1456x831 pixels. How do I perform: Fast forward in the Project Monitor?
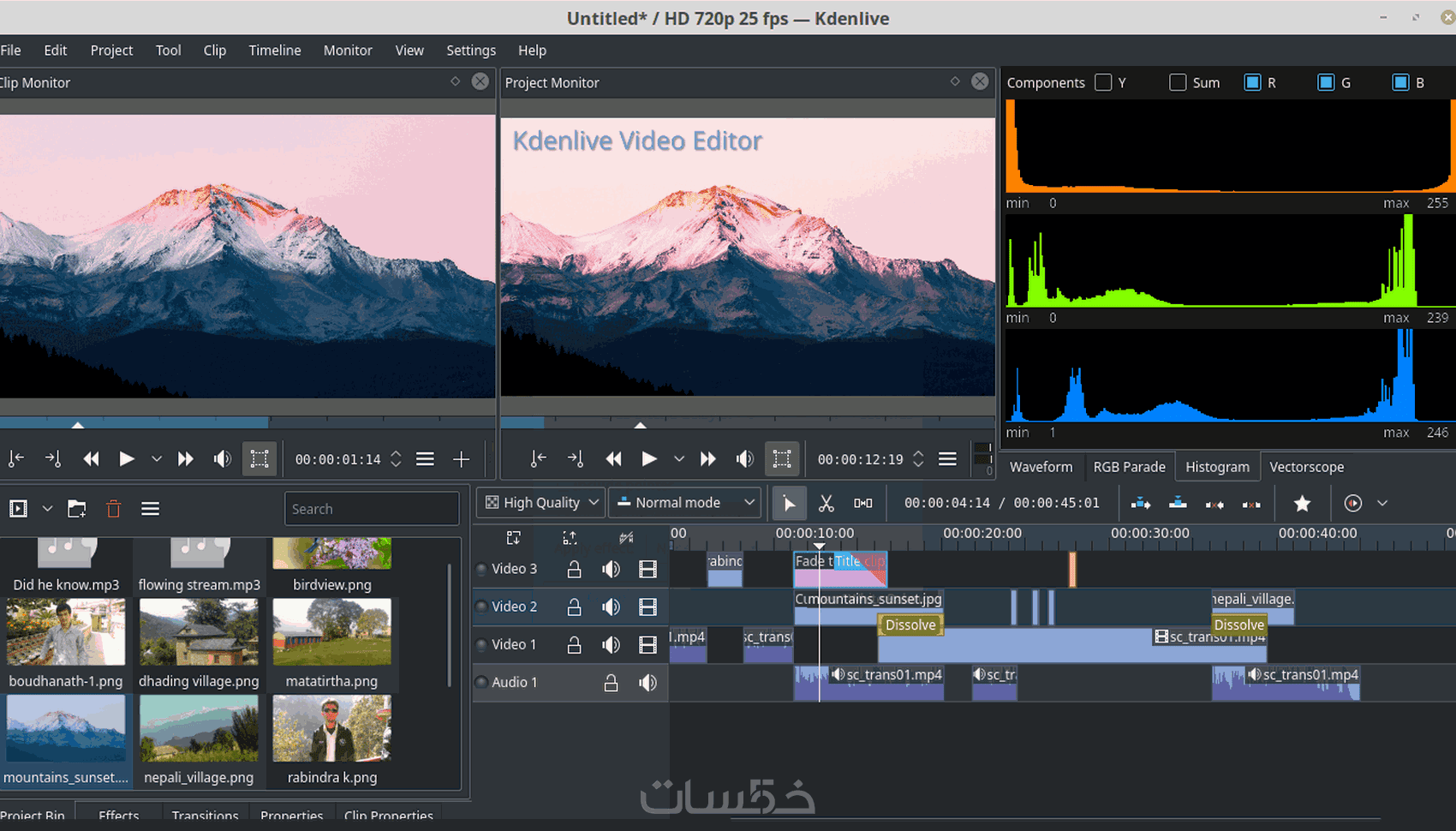[x=707, y=459]
